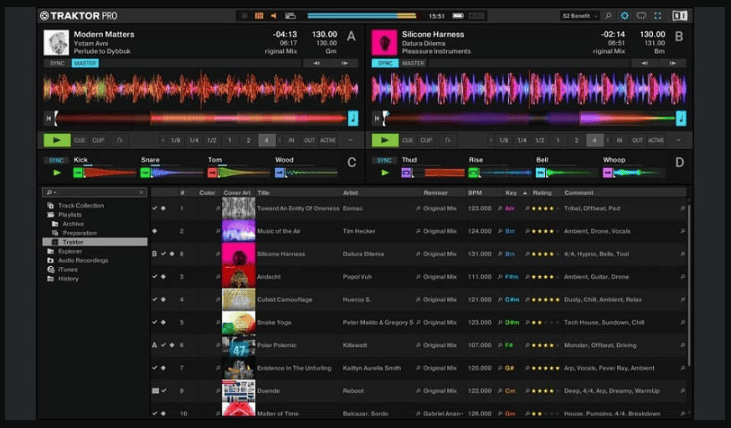Open the History folder

[x=63, y=279]
